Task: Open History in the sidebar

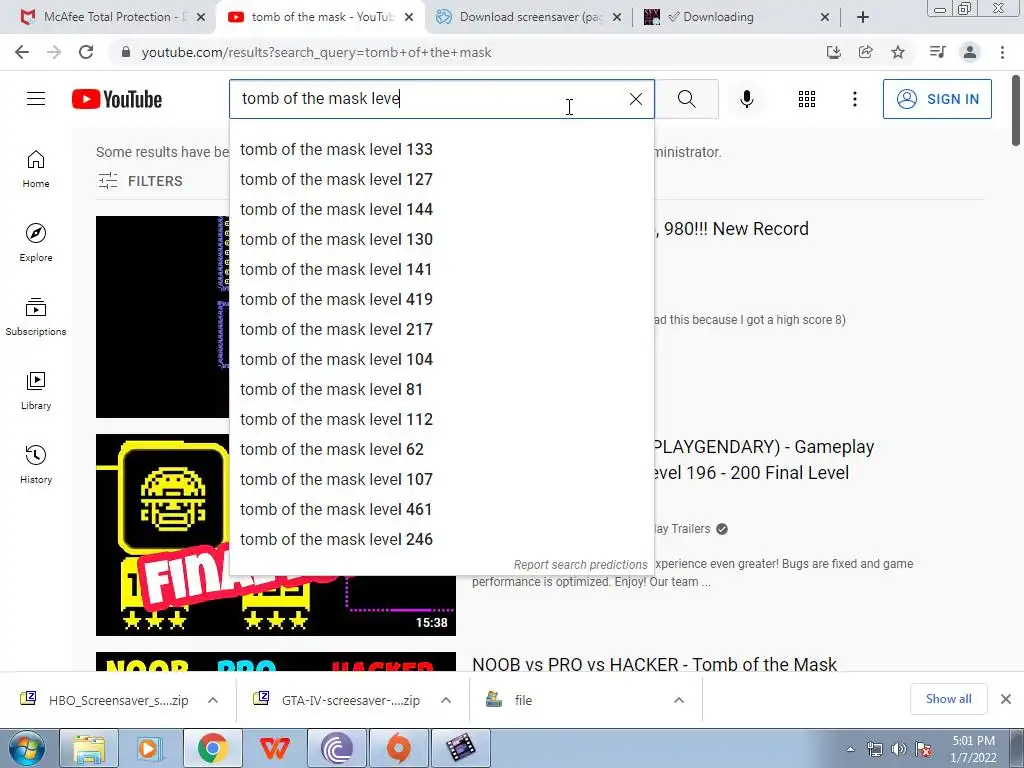Action: [36, 464]
